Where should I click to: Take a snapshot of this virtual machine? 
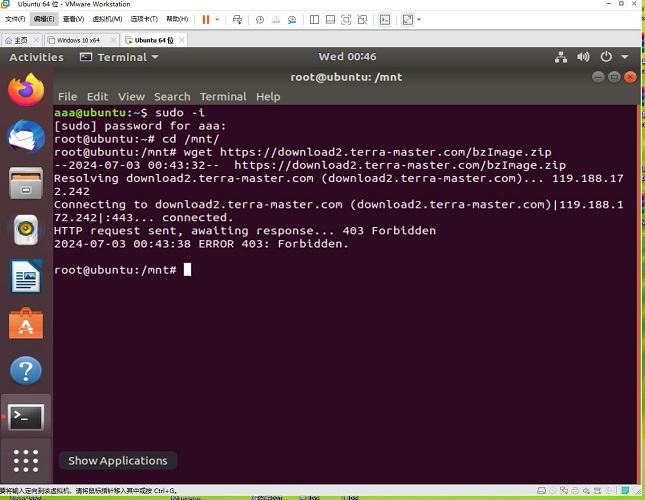point(260,19)
